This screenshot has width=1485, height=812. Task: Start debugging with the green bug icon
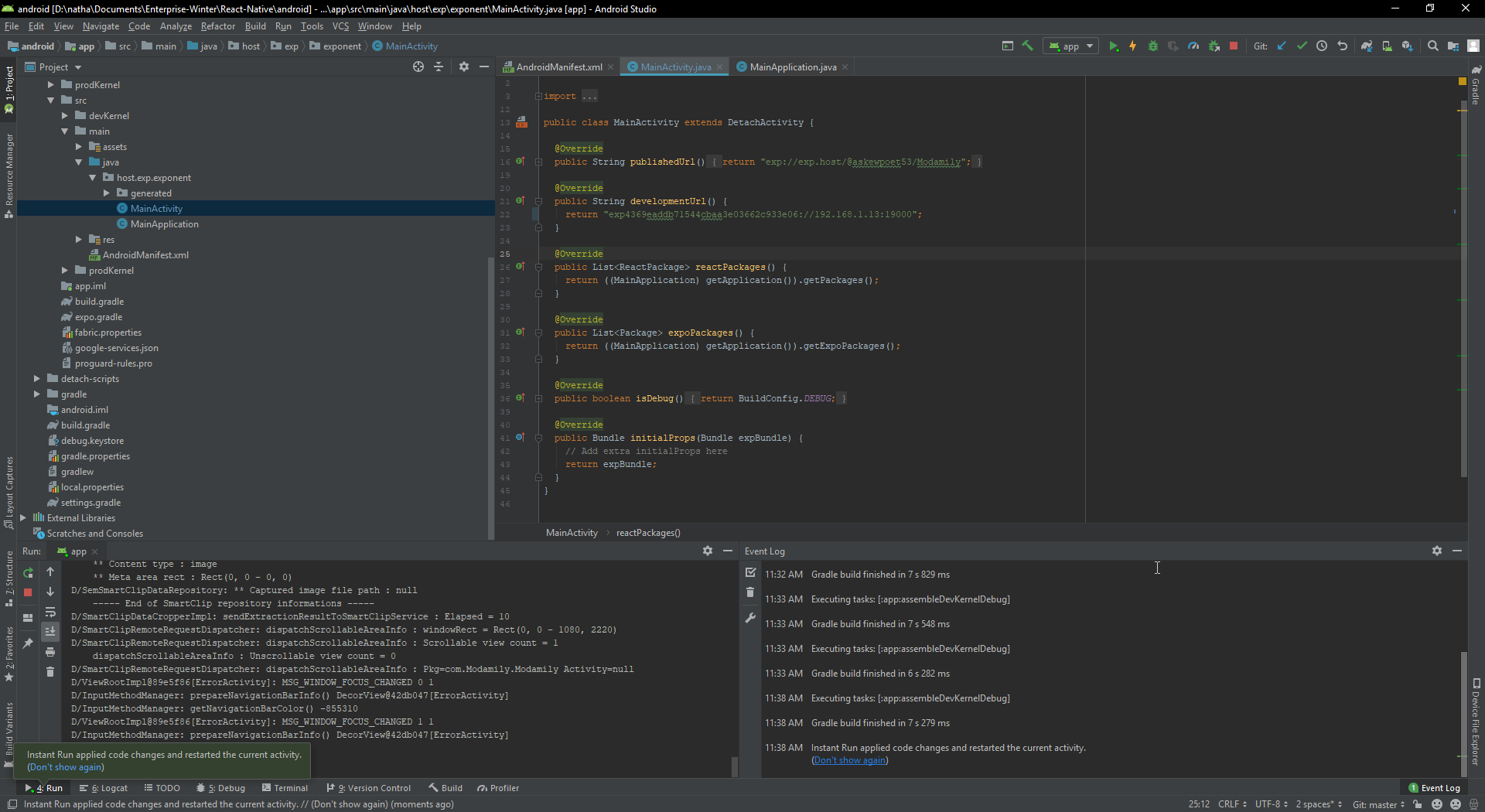point(1153,46)
